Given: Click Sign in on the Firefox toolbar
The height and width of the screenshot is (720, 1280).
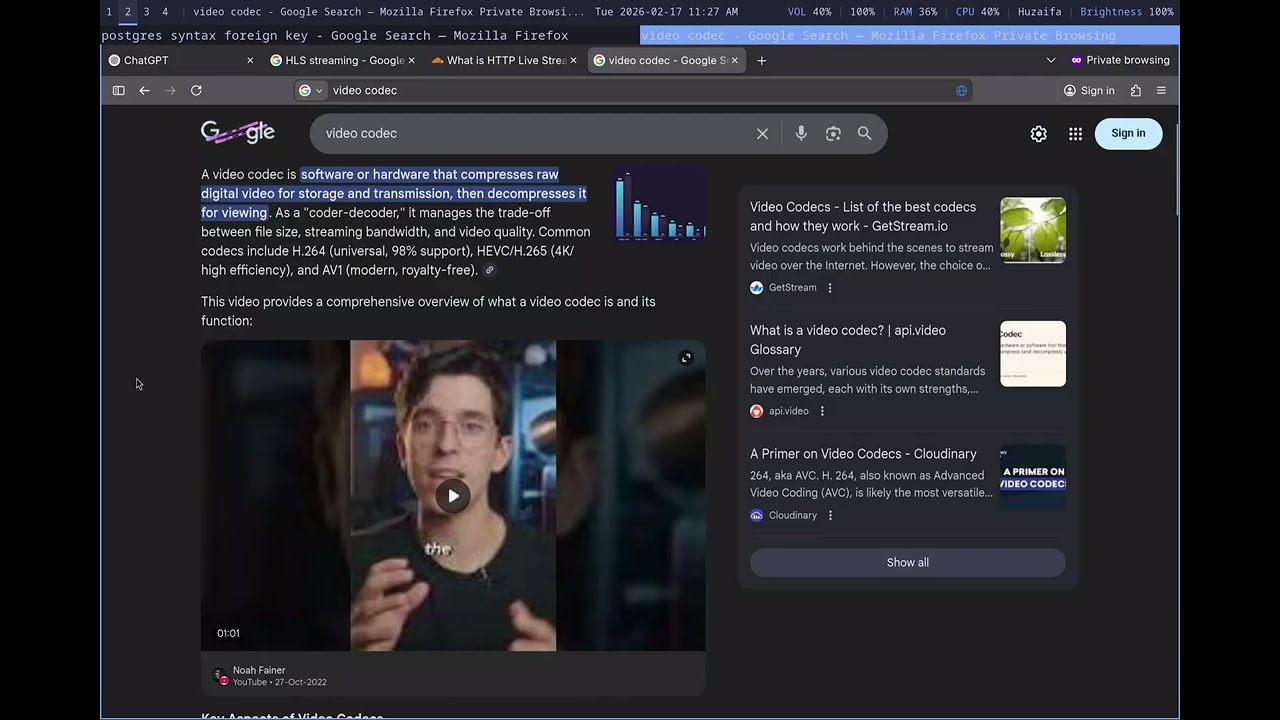Looking at the screenshot, I should [1089, 90].
